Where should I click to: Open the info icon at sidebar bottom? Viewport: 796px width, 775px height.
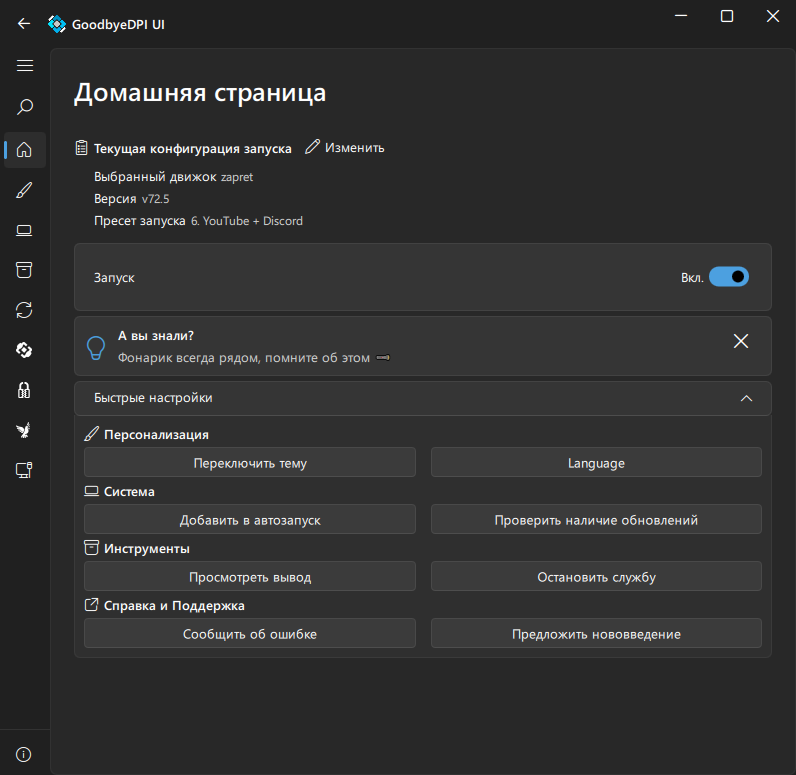(x=25, y=754)
